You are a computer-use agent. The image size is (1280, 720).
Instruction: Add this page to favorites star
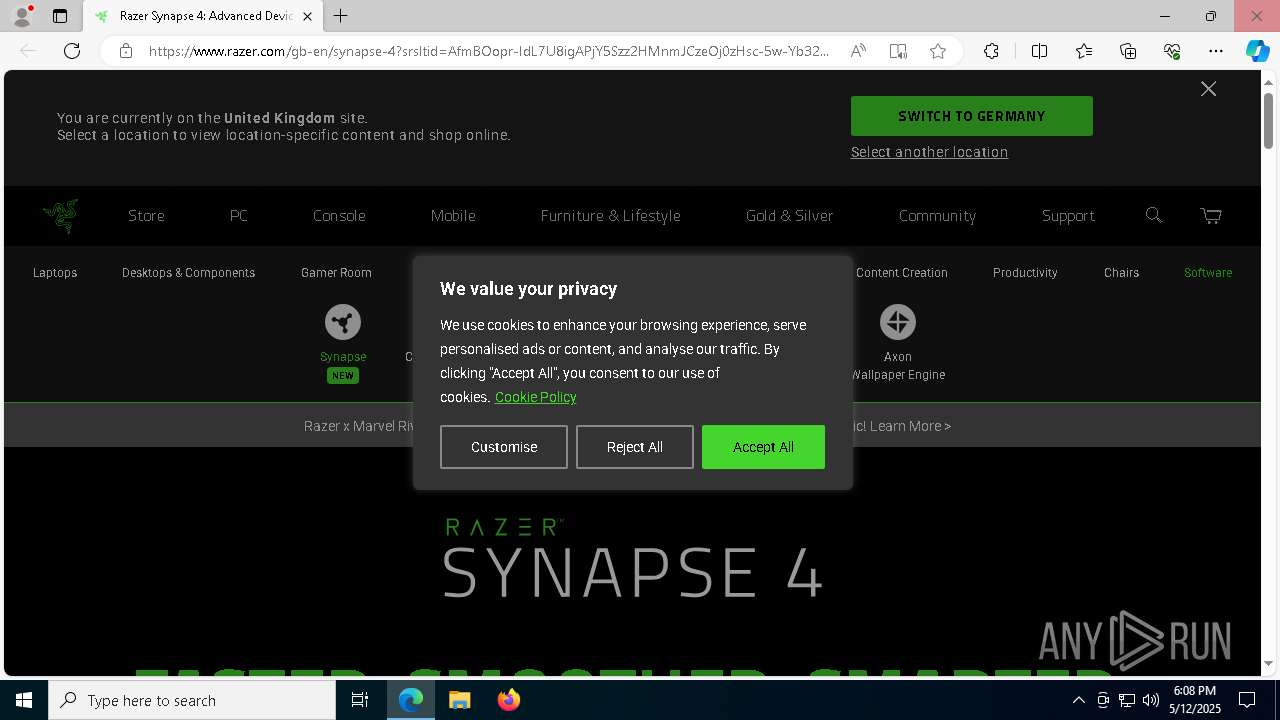click(x=938, y=51)
